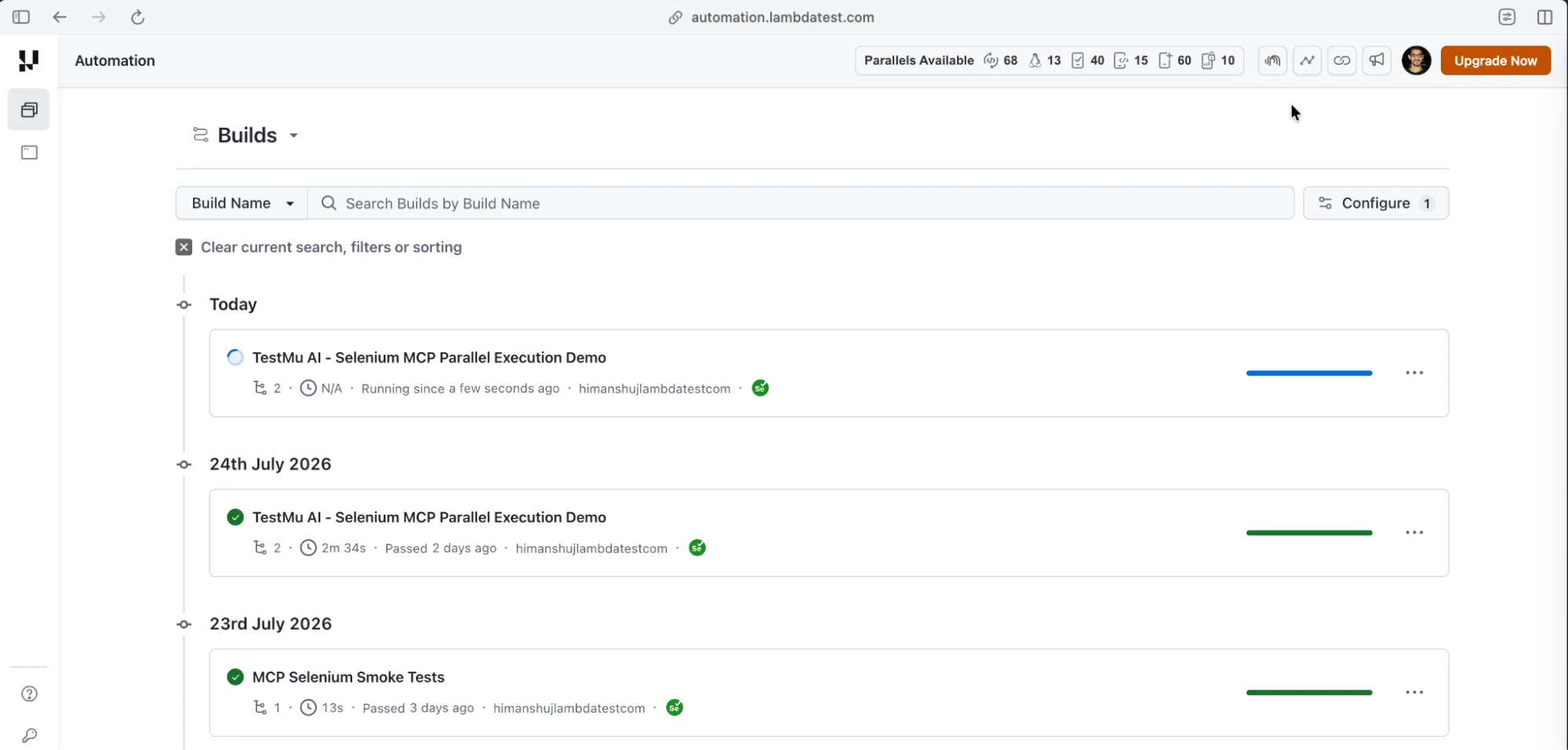The image size is (1568, 750).
Task: Open the Builds sidebar icon
Action: [x=29, y=110]
